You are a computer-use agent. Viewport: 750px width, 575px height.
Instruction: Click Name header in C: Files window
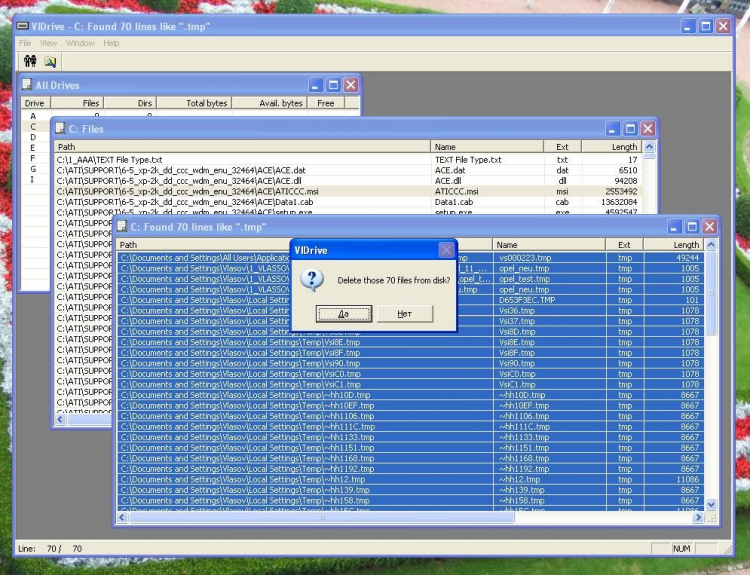pyautogui.click(x=487, y=147)
